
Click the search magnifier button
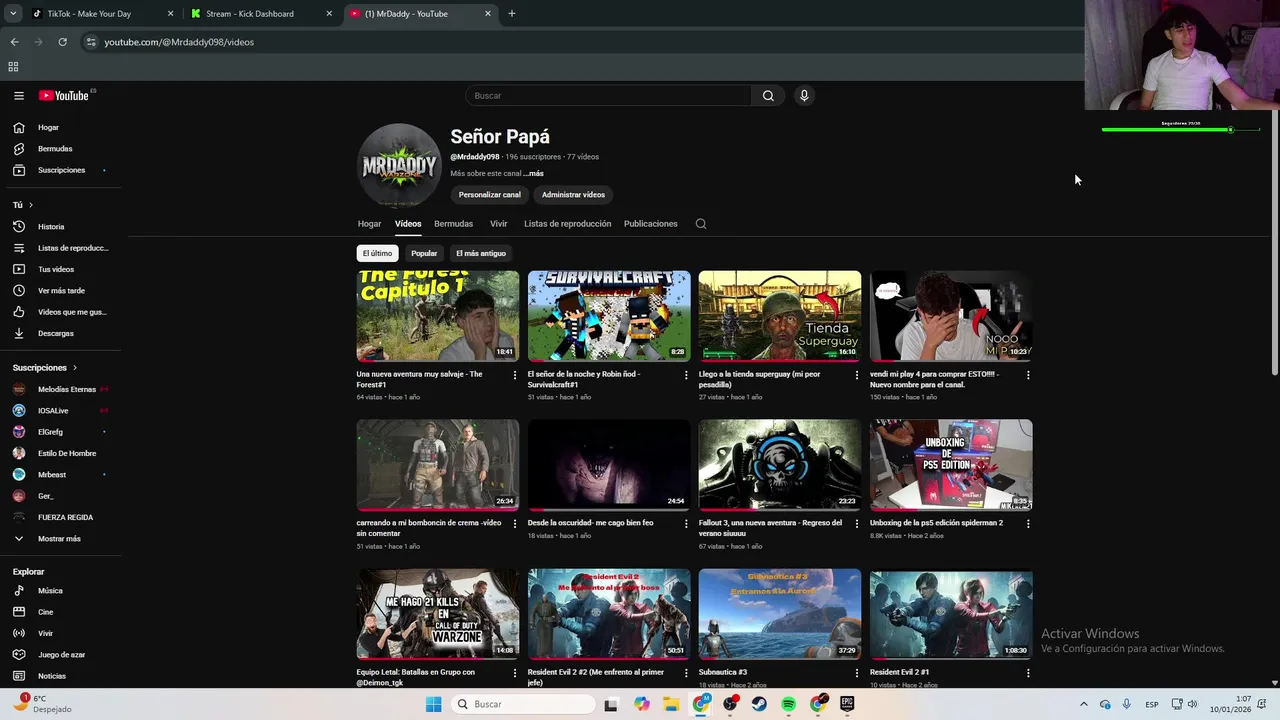point(768,96)
